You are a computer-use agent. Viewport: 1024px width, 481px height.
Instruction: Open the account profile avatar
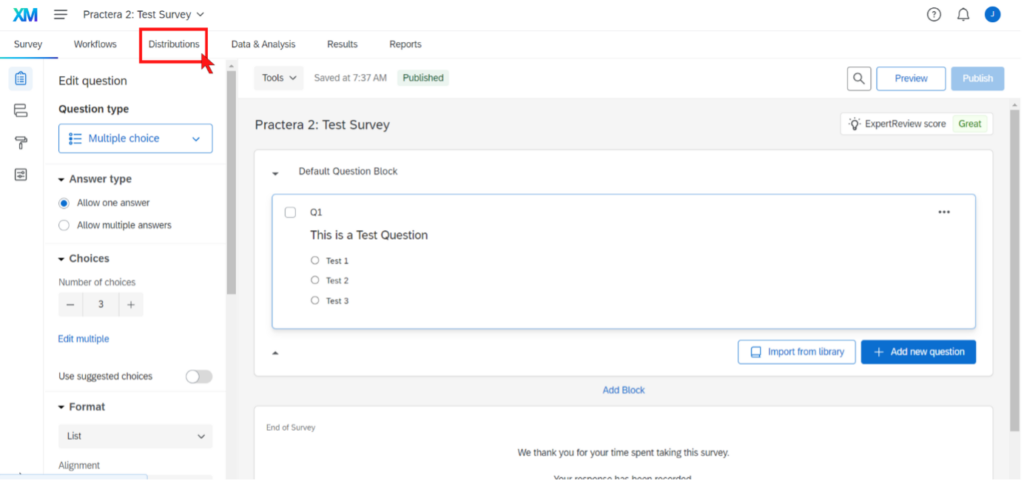992,14
